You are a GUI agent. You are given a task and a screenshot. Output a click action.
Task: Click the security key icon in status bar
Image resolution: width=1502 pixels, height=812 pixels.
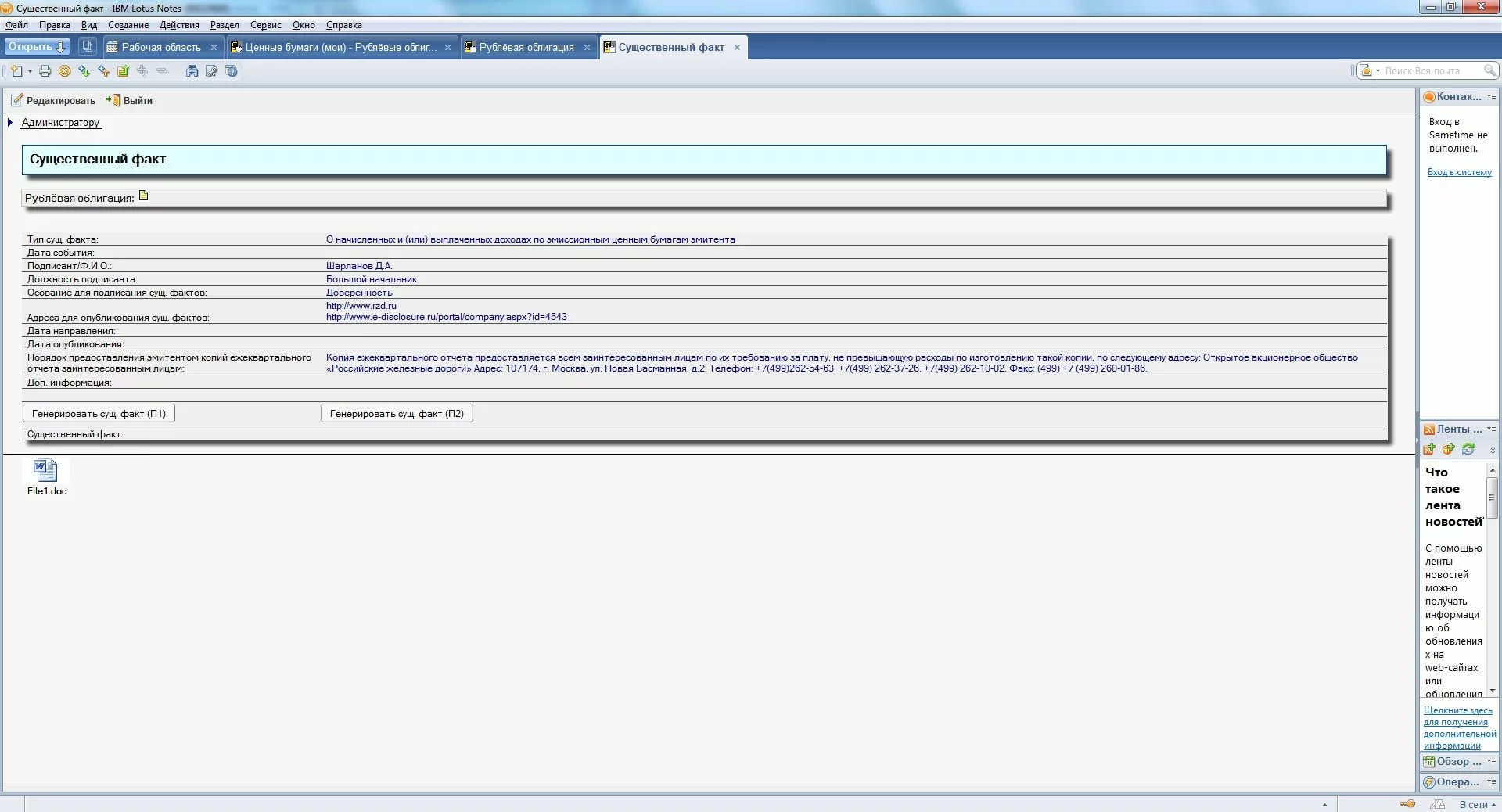[1407, 804]
